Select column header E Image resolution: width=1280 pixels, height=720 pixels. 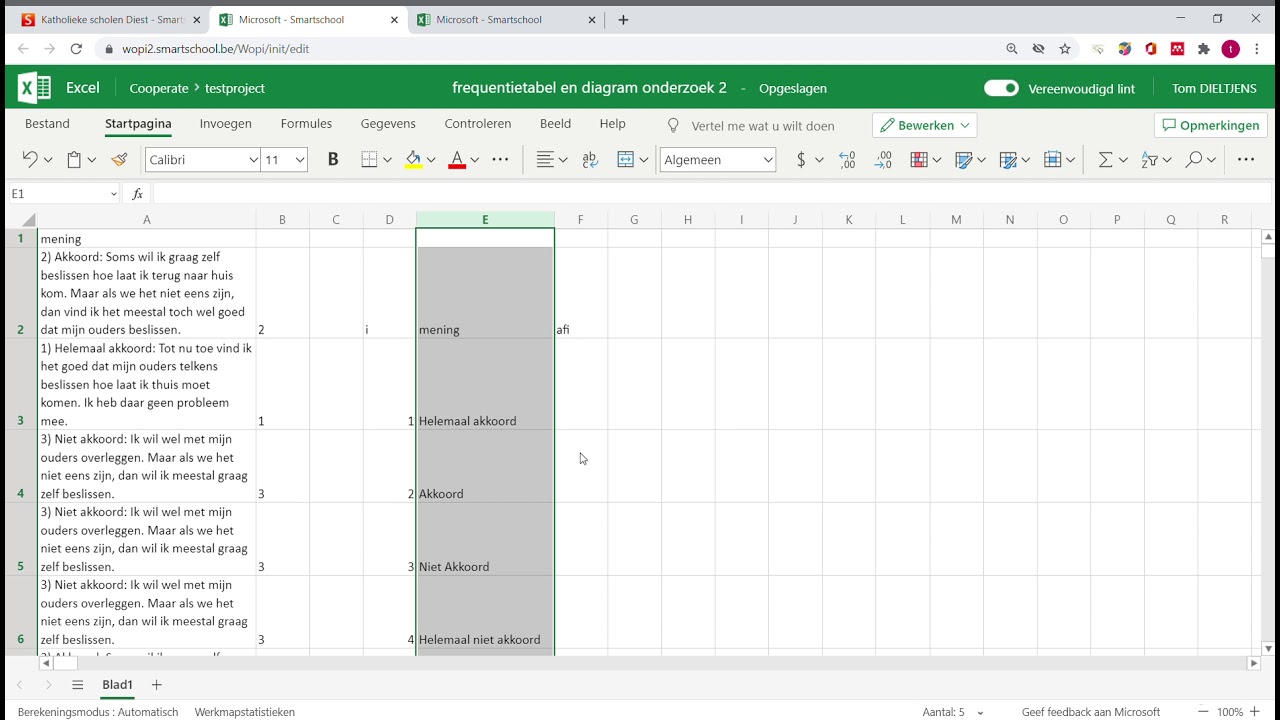coord(485,220)
